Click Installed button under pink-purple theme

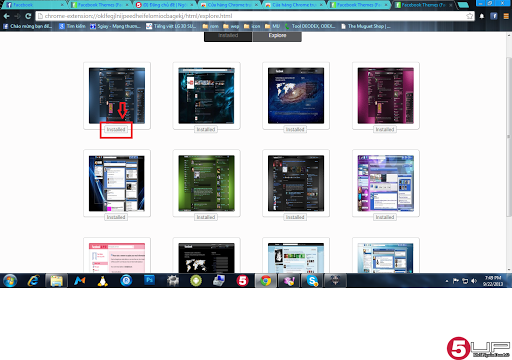(x=385, y=129)
